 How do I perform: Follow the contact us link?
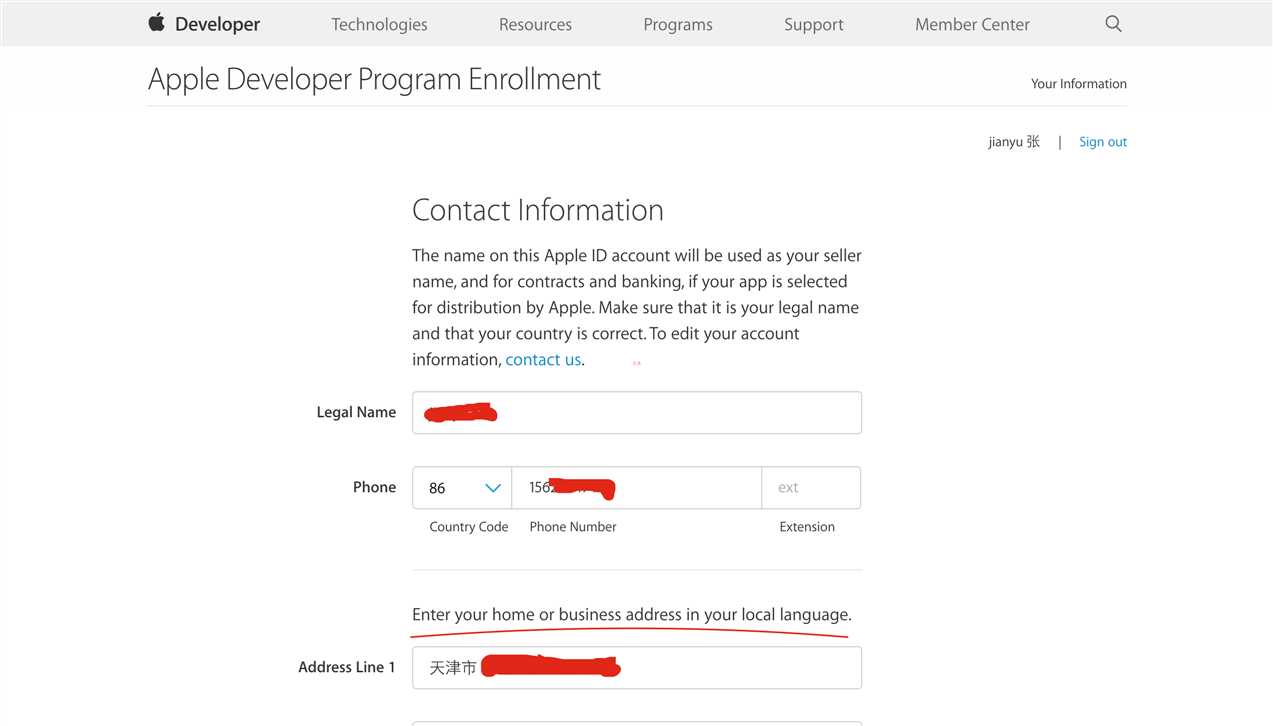tap(543, 360)
